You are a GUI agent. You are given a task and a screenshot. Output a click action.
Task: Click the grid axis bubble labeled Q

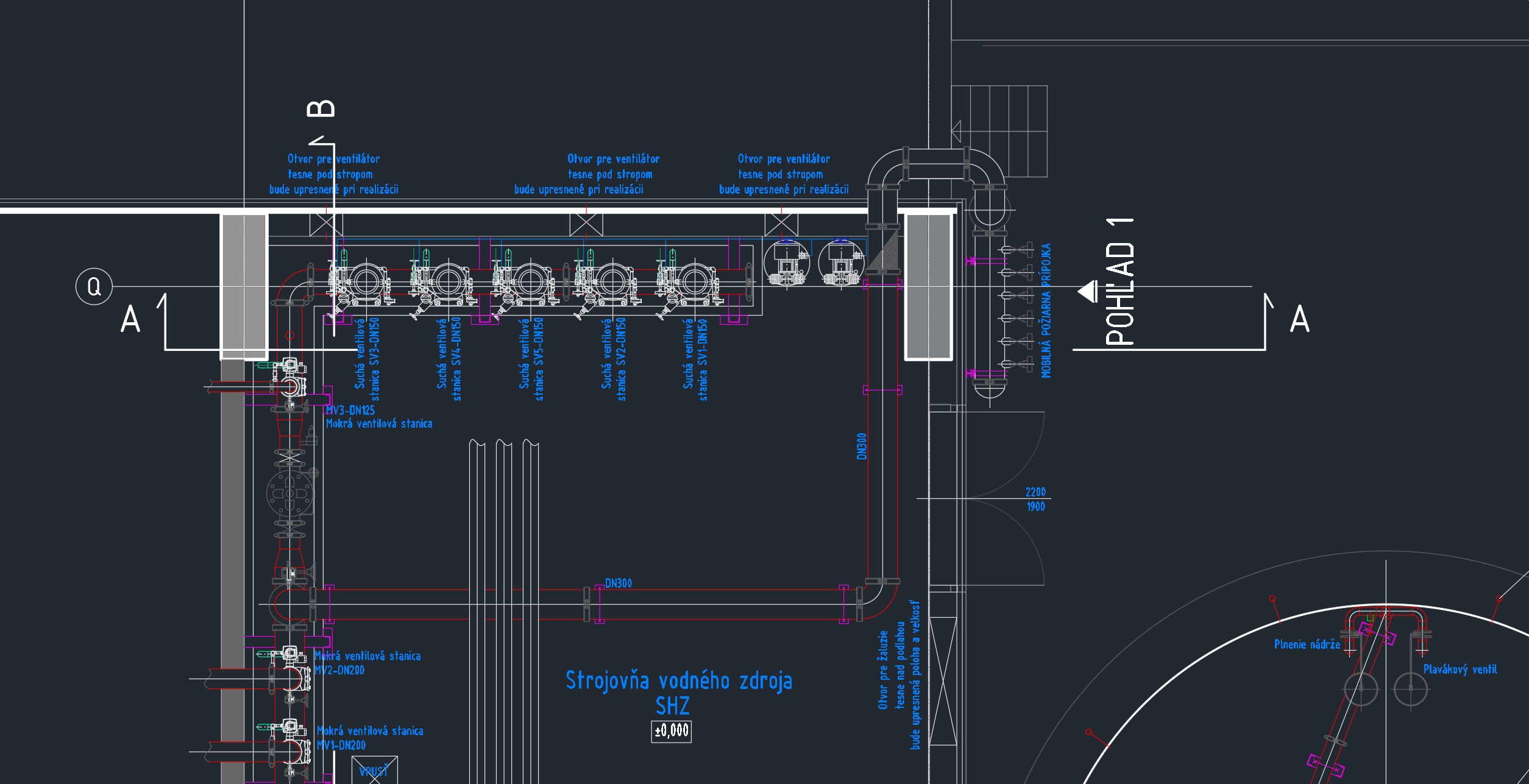[x=94, y=286]
